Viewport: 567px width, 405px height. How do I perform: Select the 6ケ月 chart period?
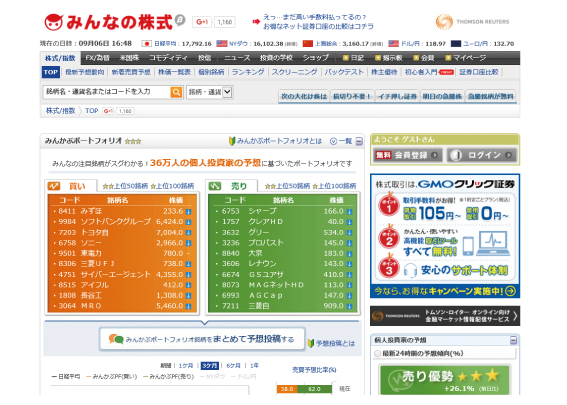coord(233,366)
